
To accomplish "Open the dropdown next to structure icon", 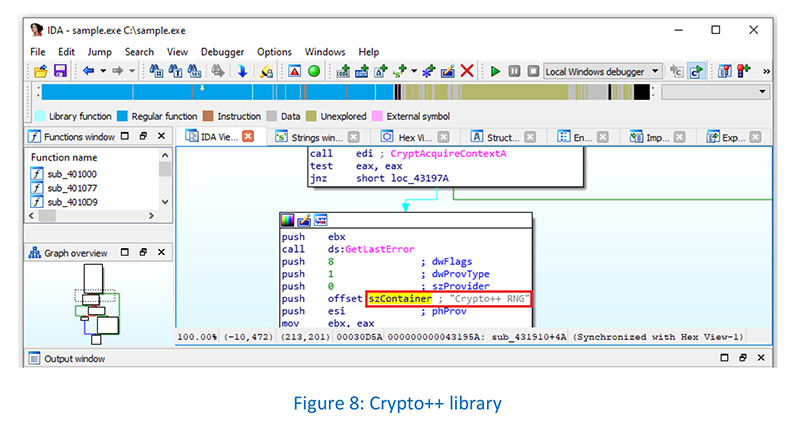I will coord(414,71).
